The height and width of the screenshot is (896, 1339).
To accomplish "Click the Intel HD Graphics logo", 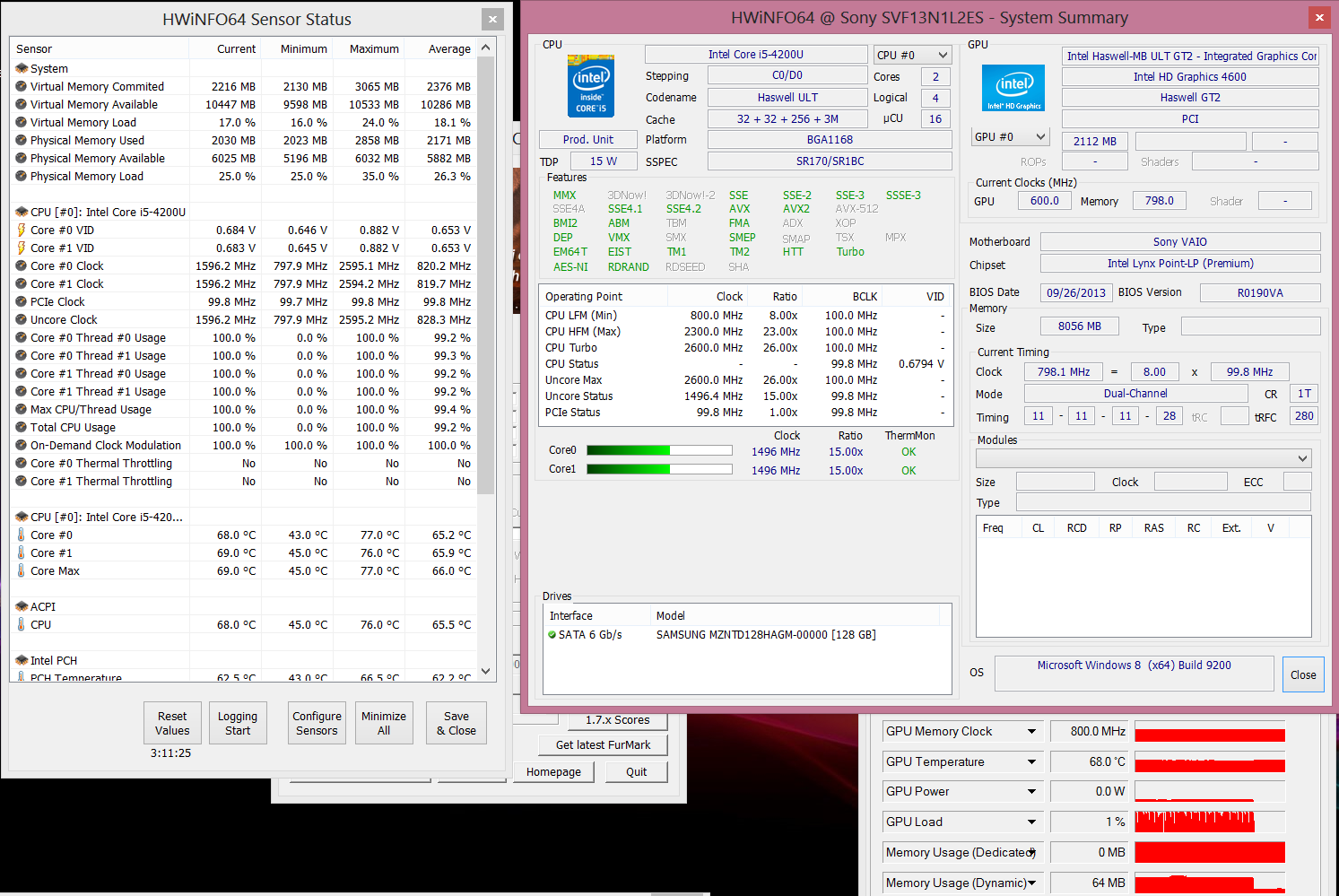I will (1013, 87).
